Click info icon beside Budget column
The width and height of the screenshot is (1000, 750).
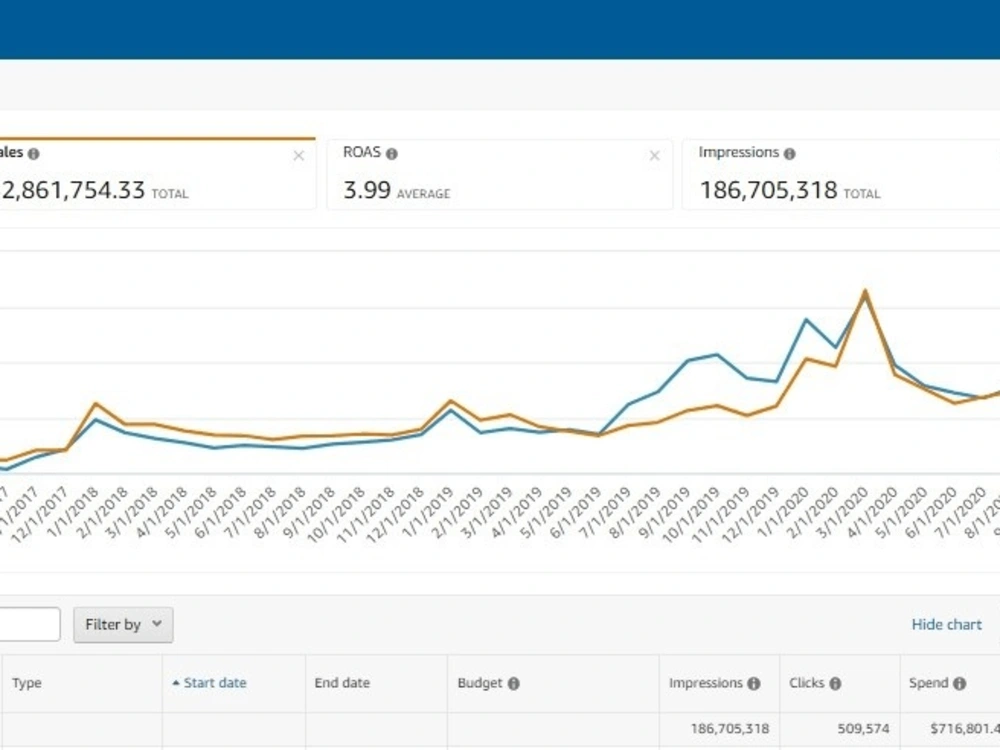click(x=513, y=684)
